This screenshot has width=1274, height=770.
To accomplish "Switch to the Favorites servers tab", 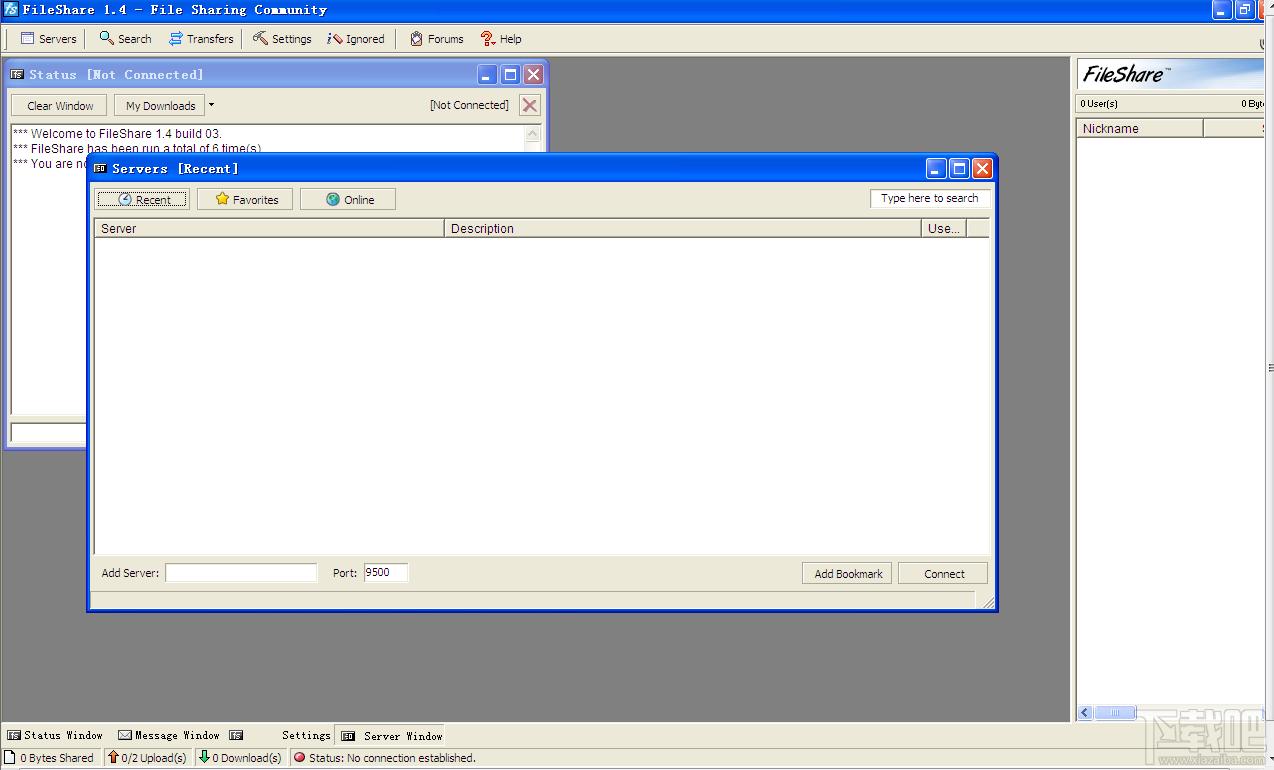I will (x=245, y=199).
